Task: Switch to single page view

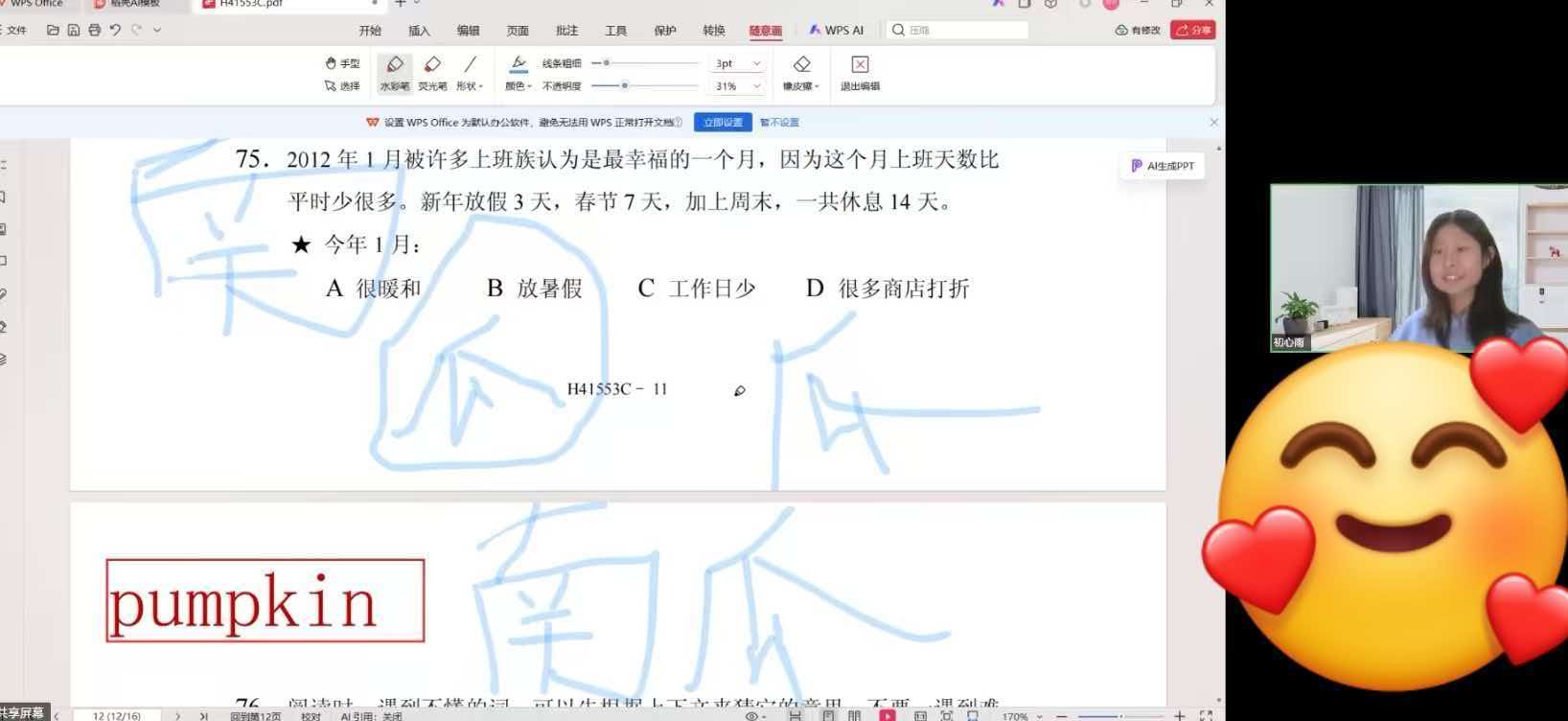Action: (828, 715)
